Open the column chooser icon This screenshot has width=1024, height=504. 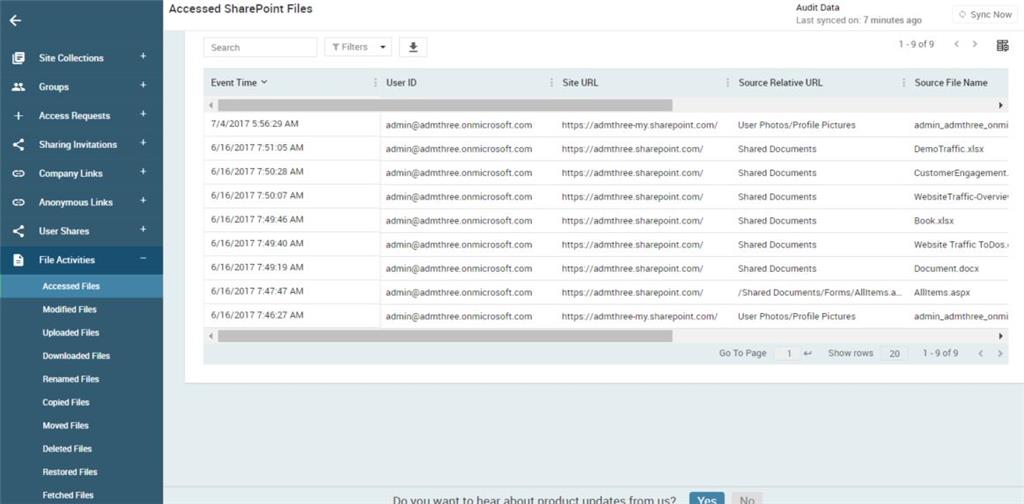point(1002,45)
